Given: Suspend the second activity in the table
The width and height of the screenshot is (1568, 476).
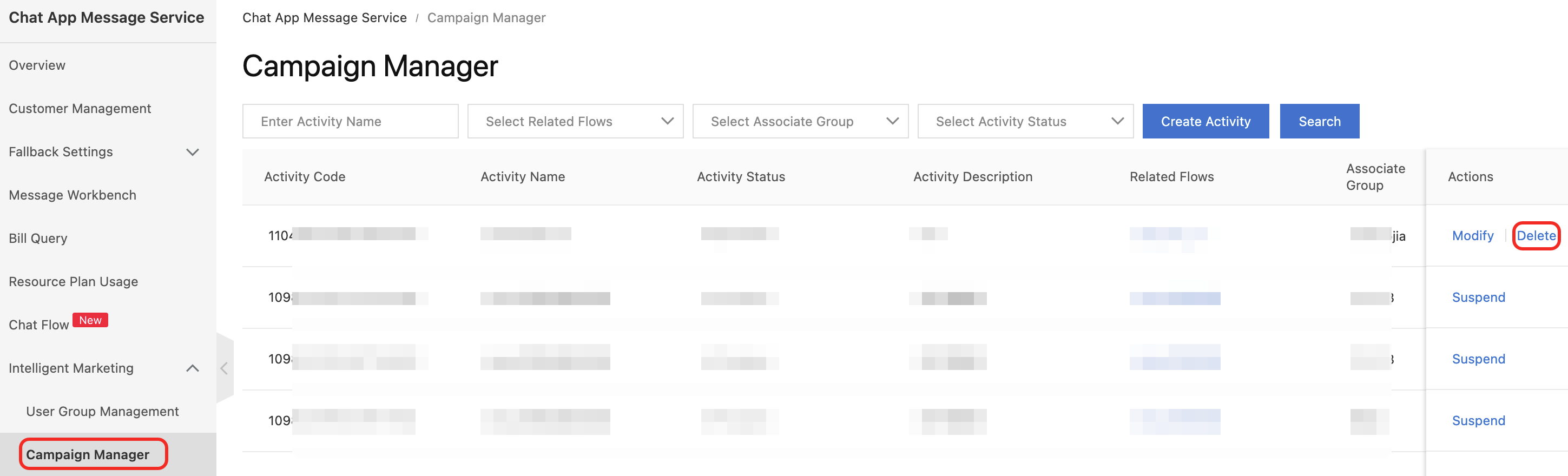Looking at the screenshot, I should coord(1478,297).
